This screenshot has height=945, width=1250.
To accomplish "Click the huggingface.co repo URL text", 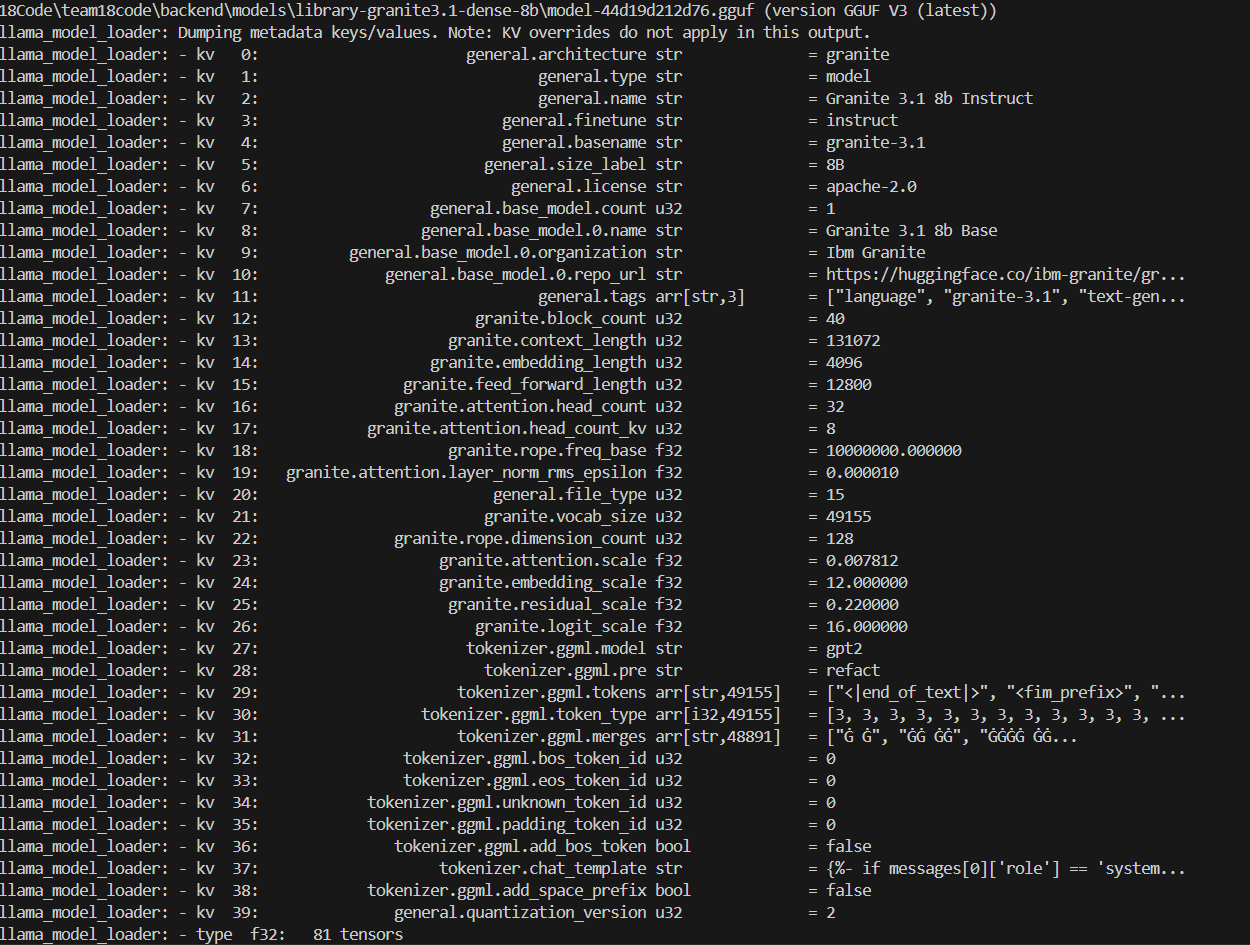I will click(x=1005, y=274).
